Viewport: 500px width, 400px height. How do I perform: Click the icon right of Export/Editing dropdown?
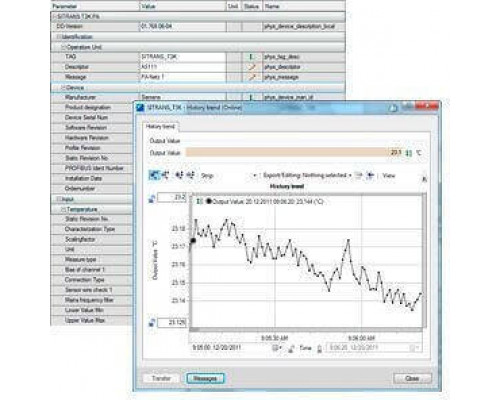point(359,175)
